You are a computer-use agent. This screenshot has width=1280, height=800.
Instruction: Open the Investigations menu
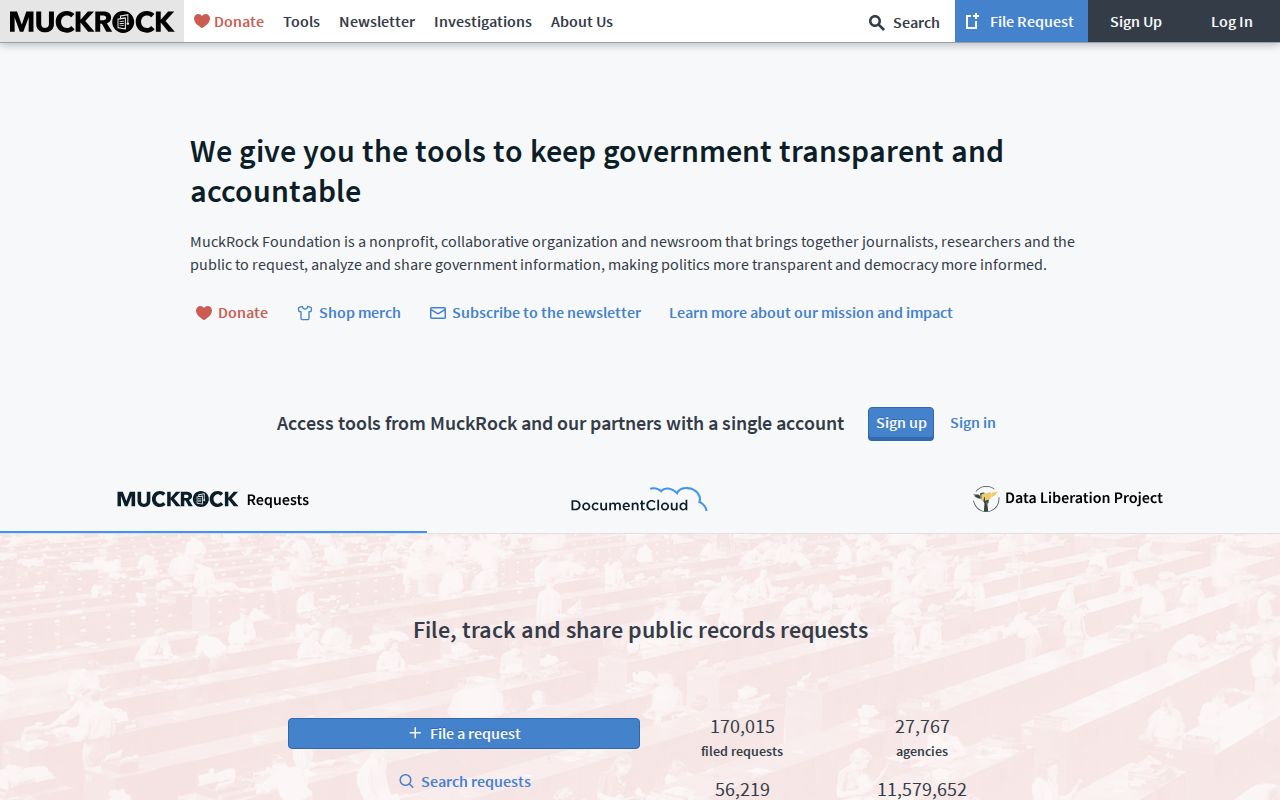(482, 22)
